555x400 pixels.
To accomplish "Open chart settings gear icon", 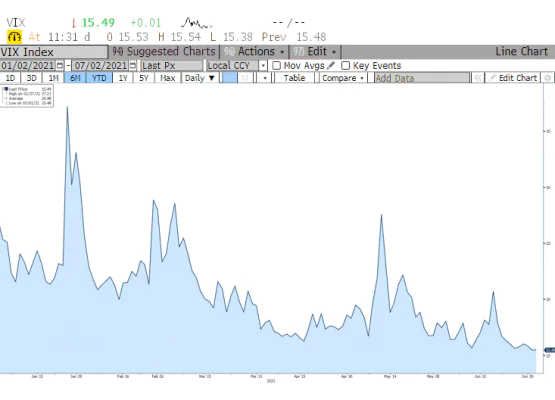I will point(548,78).
